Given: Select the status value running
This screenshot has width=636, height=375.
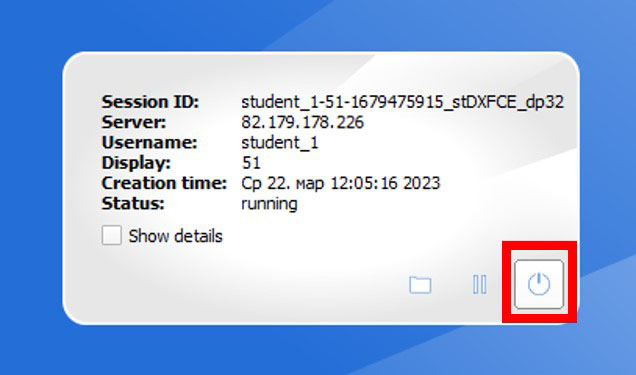Looking at the screenshot, I should 269,204.
